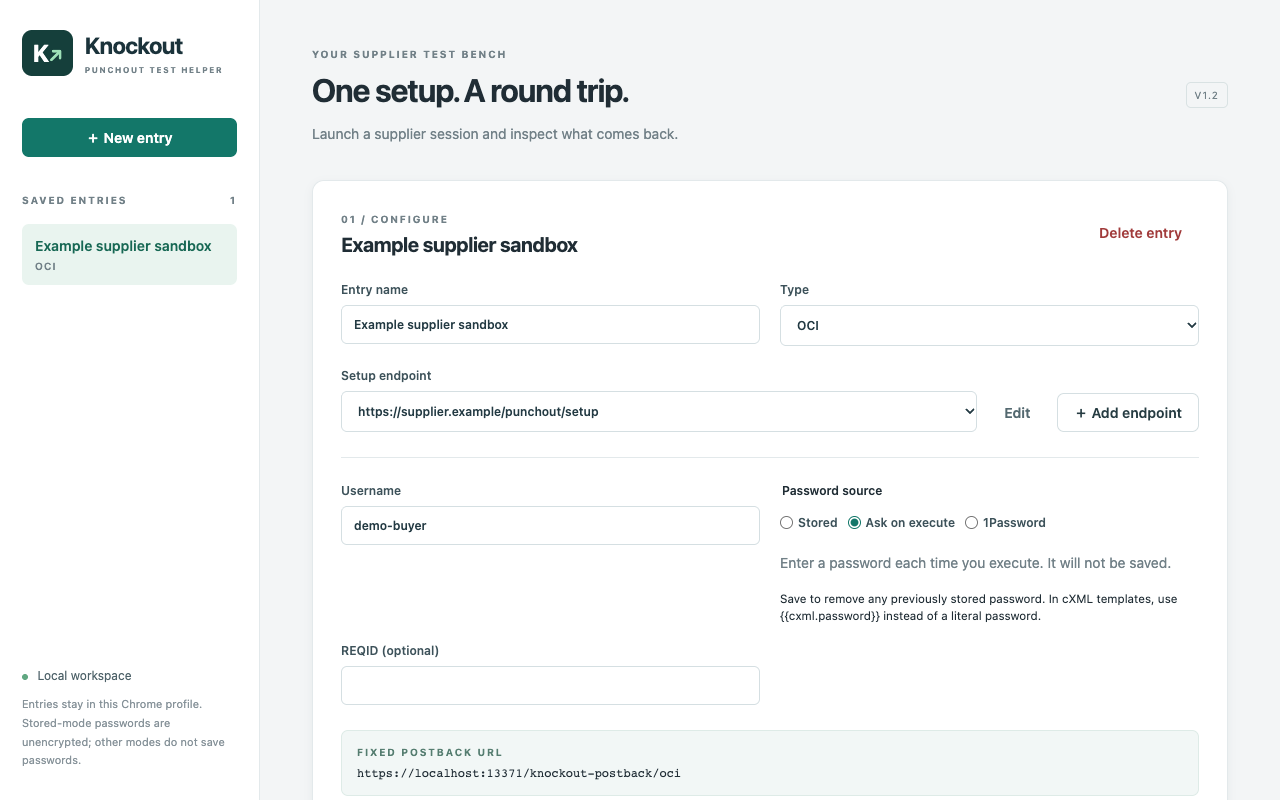Click into the REQID (optional) field

(x=550, y=685)
